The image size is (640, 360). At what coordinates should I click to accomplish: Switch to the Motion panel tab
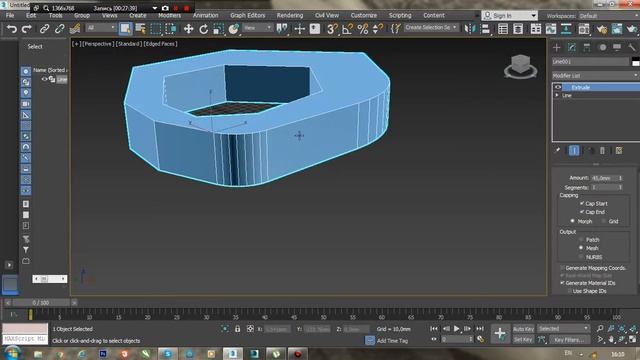click(602, 47)
